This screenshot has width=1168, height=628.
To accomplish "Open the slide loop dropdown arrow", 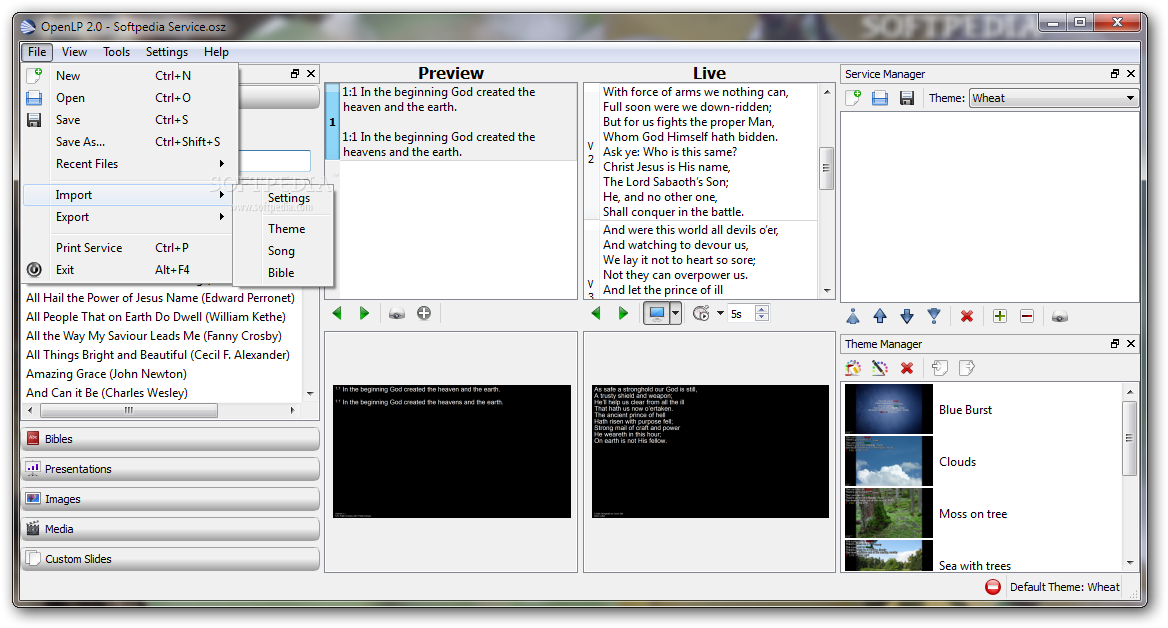I will tap(720, 314).
